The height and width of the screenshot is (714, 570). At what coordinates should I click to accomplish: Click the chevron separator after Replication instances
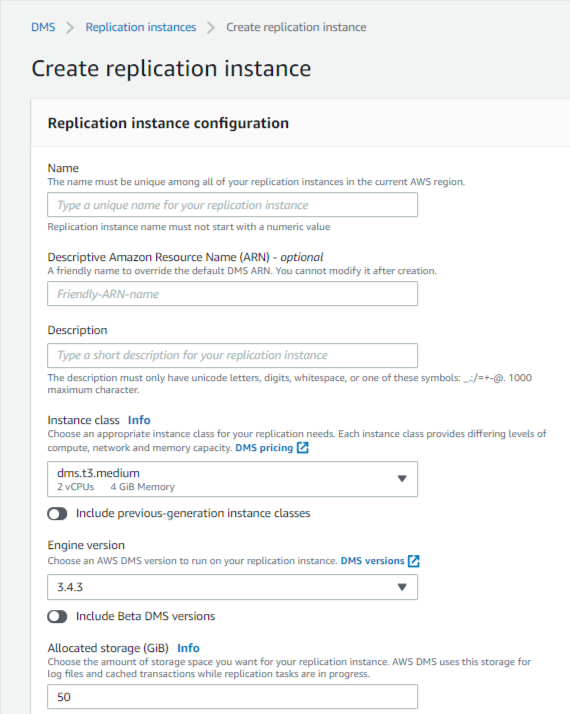[211, 27]
